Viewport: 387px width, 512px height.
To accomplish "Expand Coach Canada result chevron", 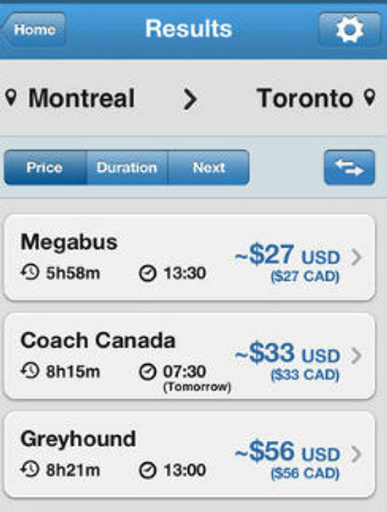I will tap(356, 356).
